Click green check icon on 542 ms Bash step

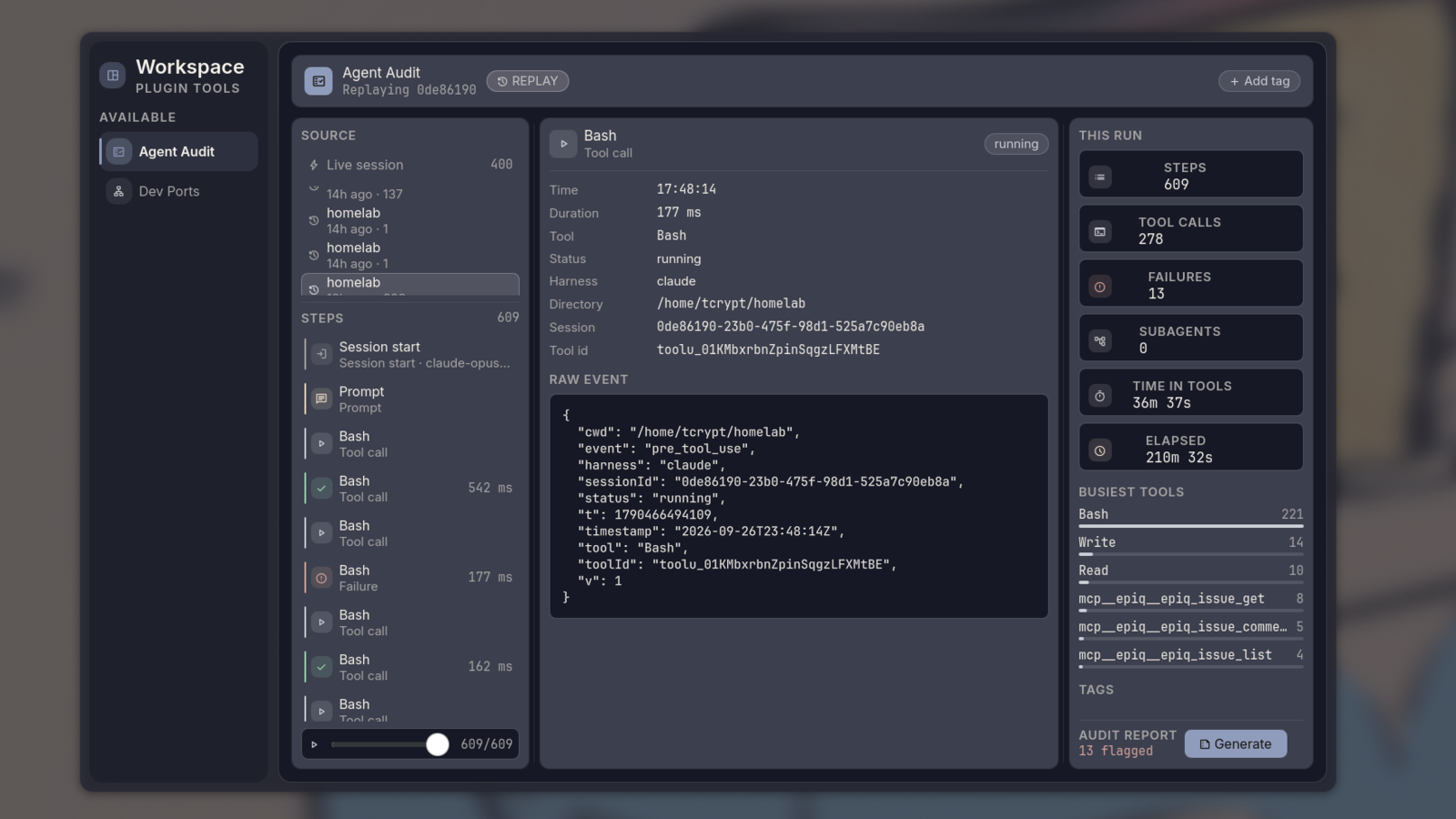[321, 489]
